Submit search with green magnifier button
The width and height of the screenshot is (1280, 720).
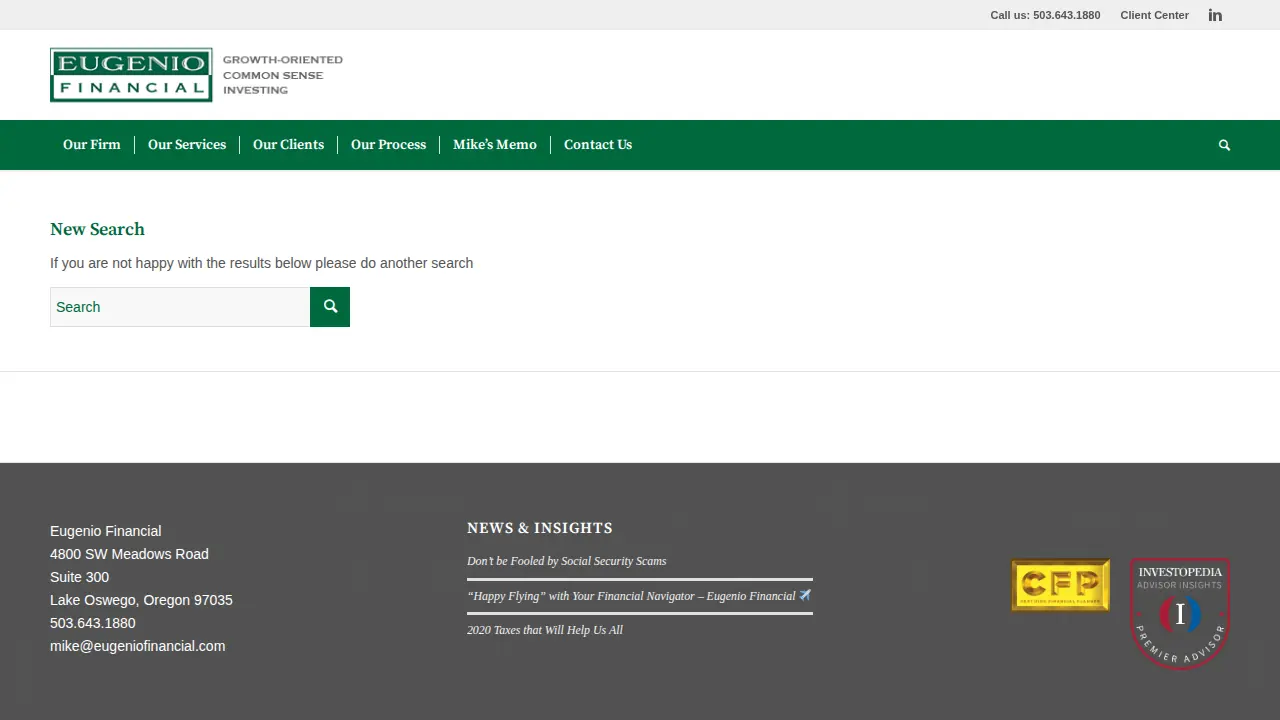tap(330, 307)
